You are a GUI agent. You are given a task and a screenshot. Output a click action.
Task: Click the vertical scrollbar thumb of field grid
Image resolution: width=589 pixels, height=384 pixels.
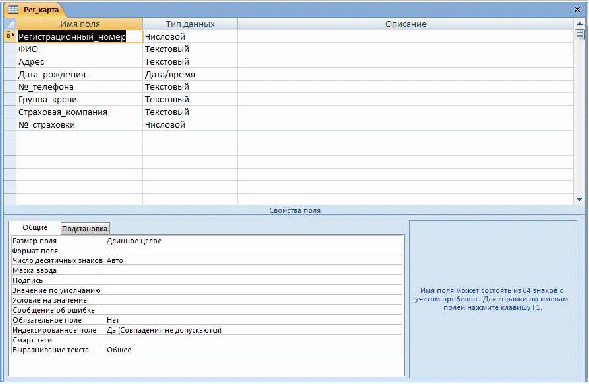pos(580,34)
